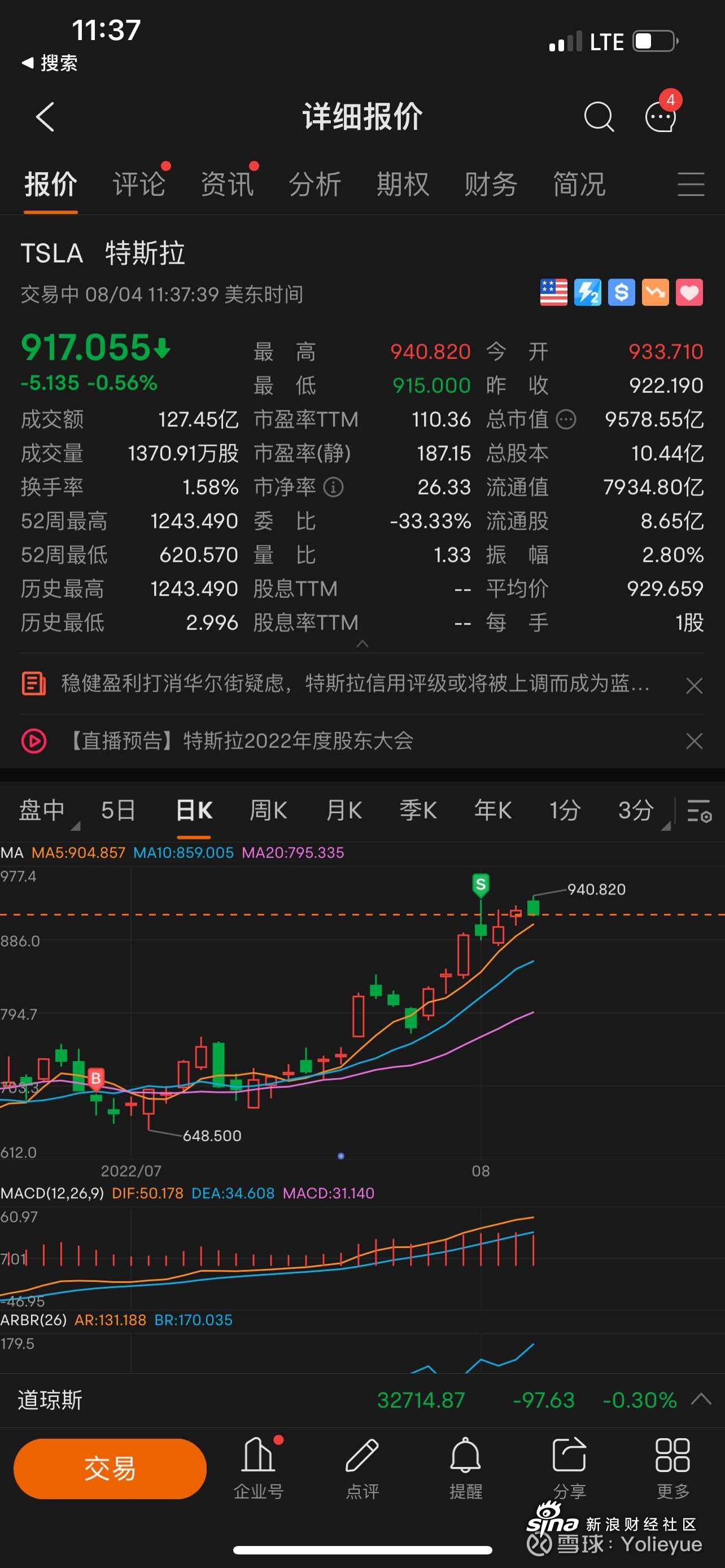
Task: Tap the 道琼斯 32714.87 index value
Action: click(421, 1400)
